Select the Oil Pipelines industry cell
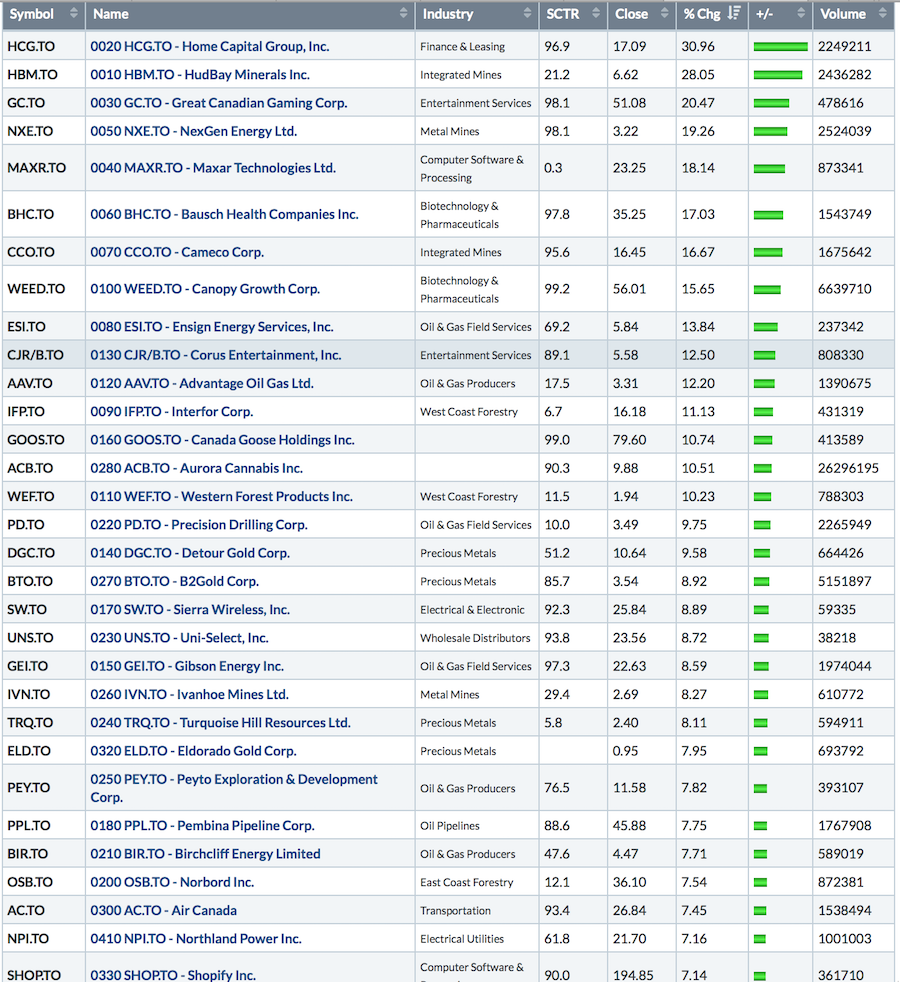Viewport: 900px width, 982px height. click(477, 825)
